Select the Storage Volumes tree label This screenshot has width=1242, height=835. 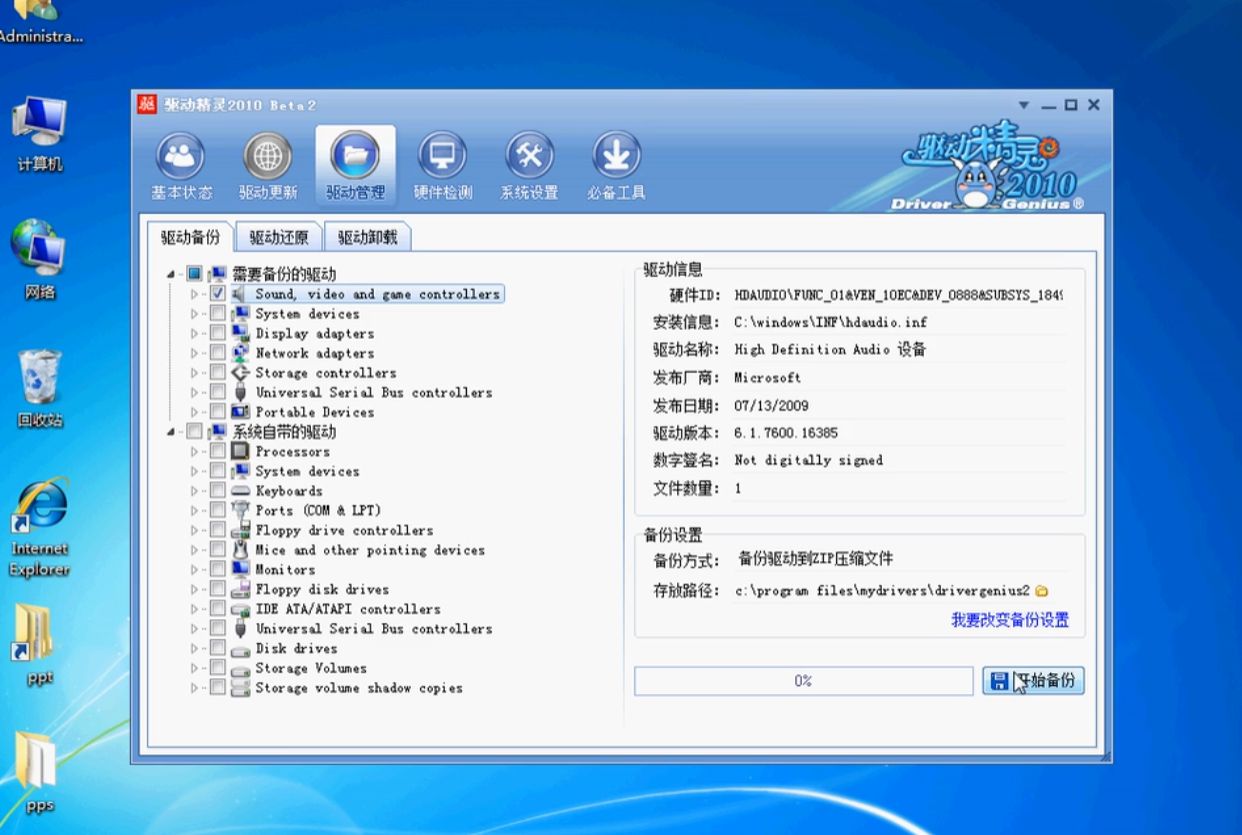(x=311, y=668)
